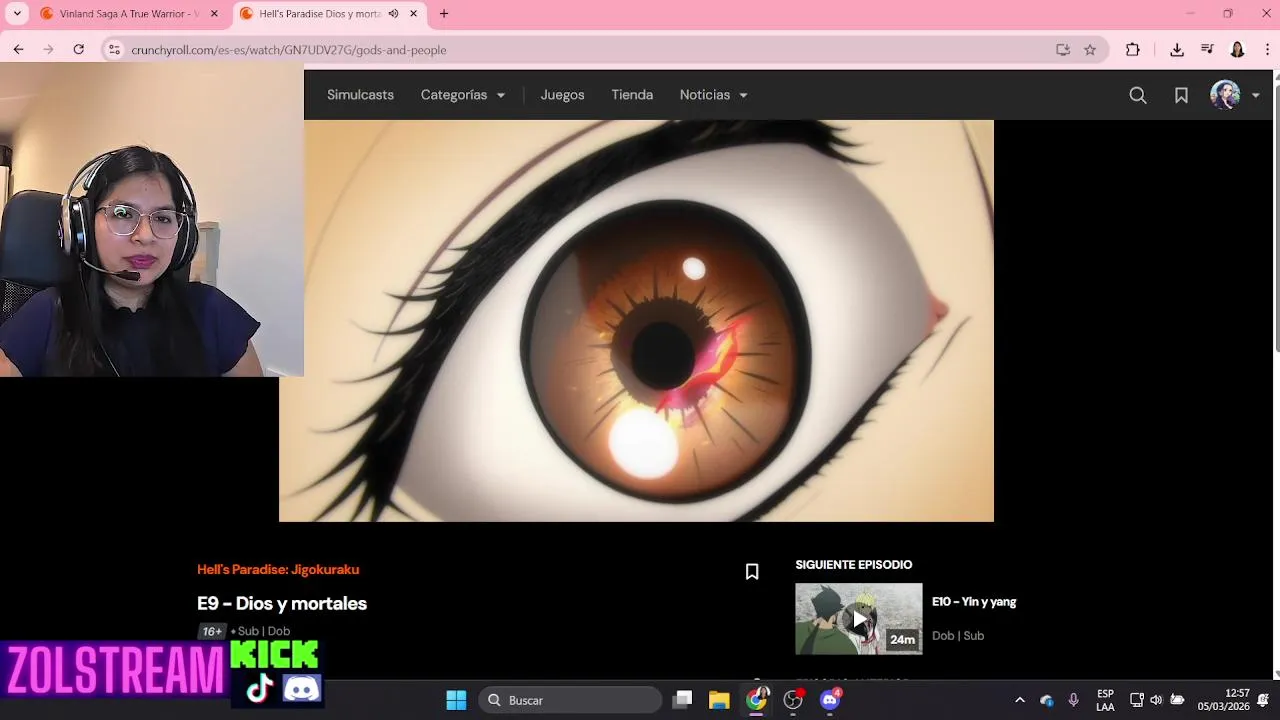The width and height of the screenshot is (1280, 720).
Task: Open the Chrome profile avatar
Action: [x=1237, y=49]
